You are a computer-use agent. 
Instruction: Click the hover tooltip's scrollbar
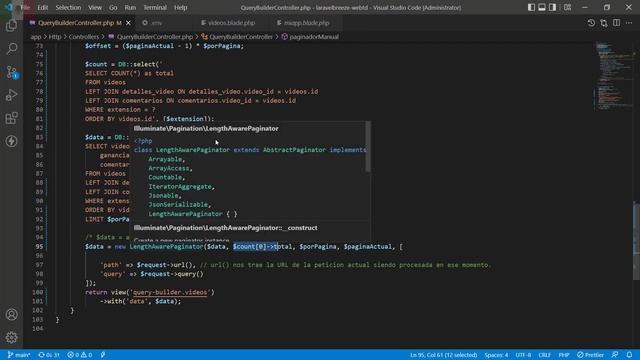click(x=368, y=146)
